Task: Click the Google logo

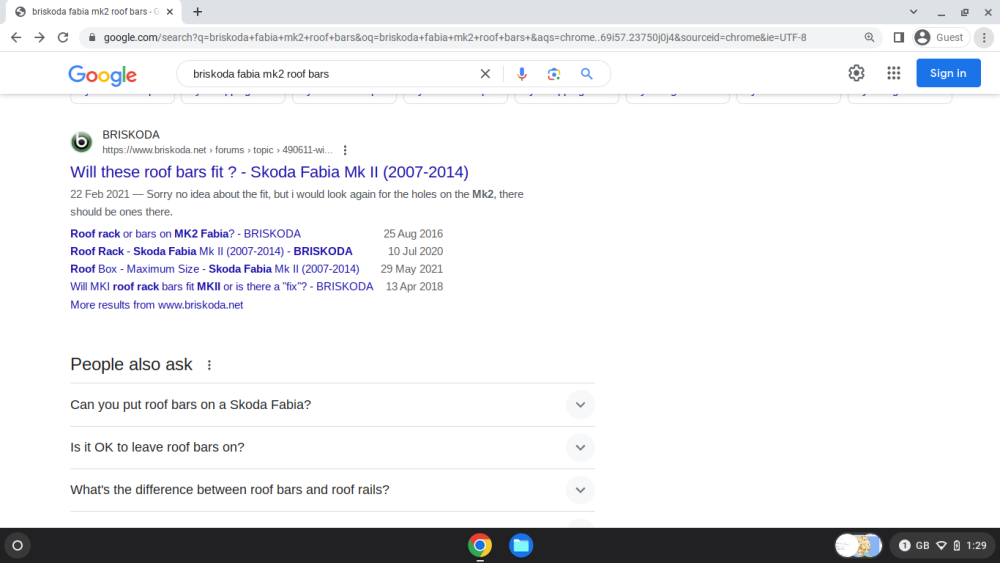Action: (103, 75)
